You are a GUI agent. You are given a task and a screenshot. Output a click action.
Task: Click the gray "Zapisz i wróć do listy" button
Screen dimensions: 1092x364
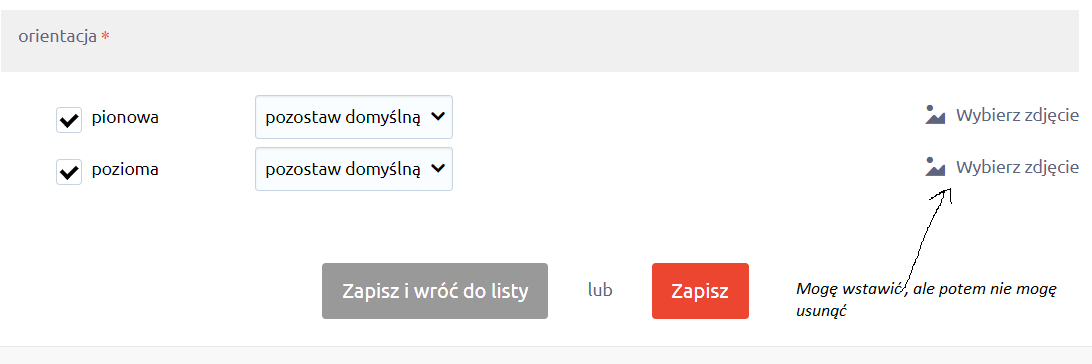[x=435, y=291]
